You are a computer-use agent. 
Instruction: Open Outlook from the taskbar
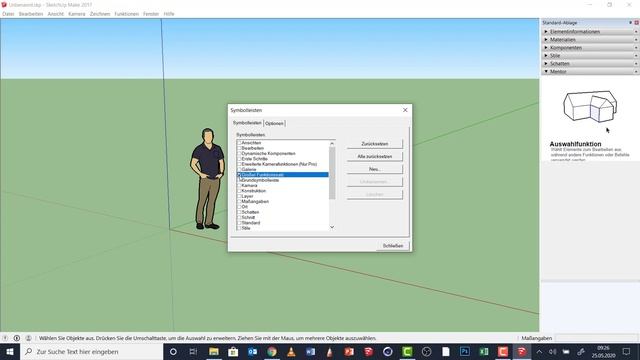(x=252, y=351)
